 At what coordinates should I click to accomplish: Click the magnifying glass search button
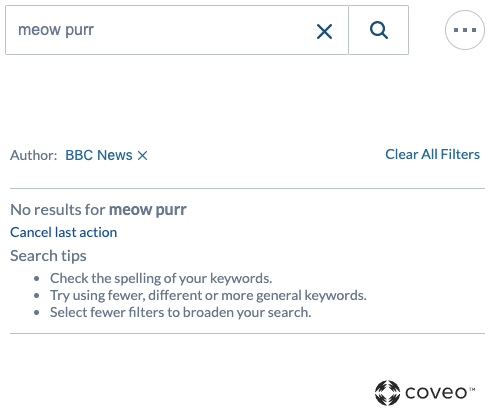(x=379, y=30)
